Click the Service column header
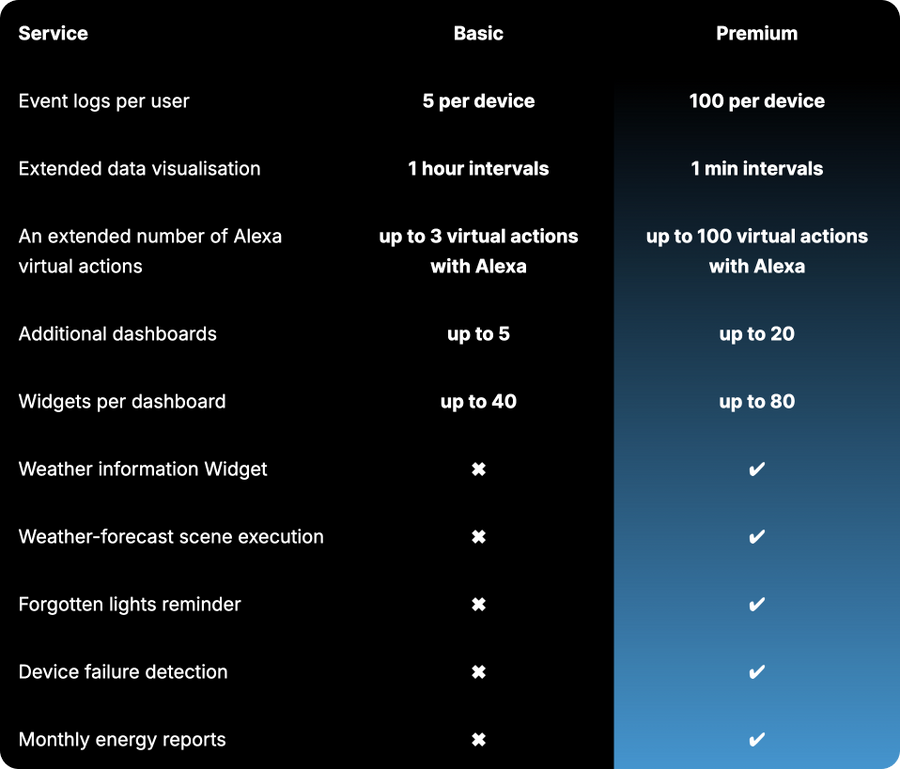Screen dimensions: 900x769 (x=53, y=33)
